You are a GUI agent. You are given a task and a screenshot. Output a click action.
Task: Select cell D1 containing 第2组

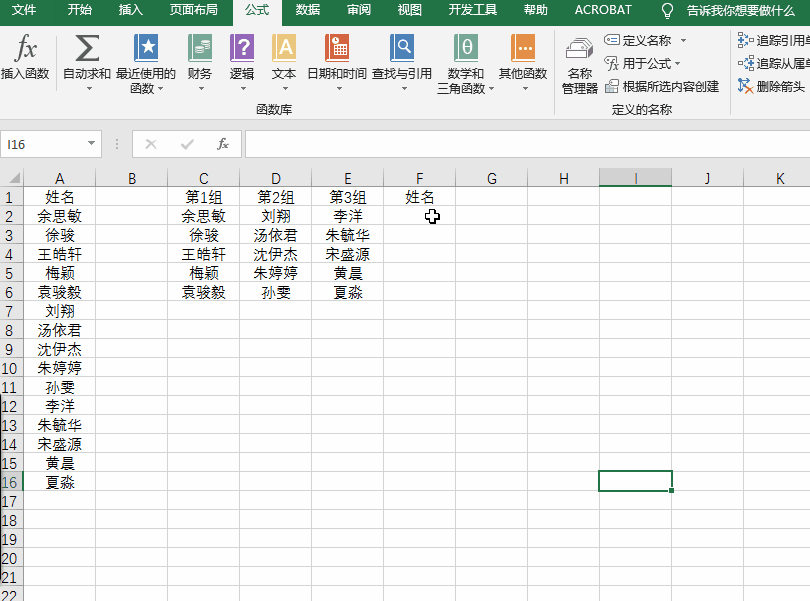point(275,197)
